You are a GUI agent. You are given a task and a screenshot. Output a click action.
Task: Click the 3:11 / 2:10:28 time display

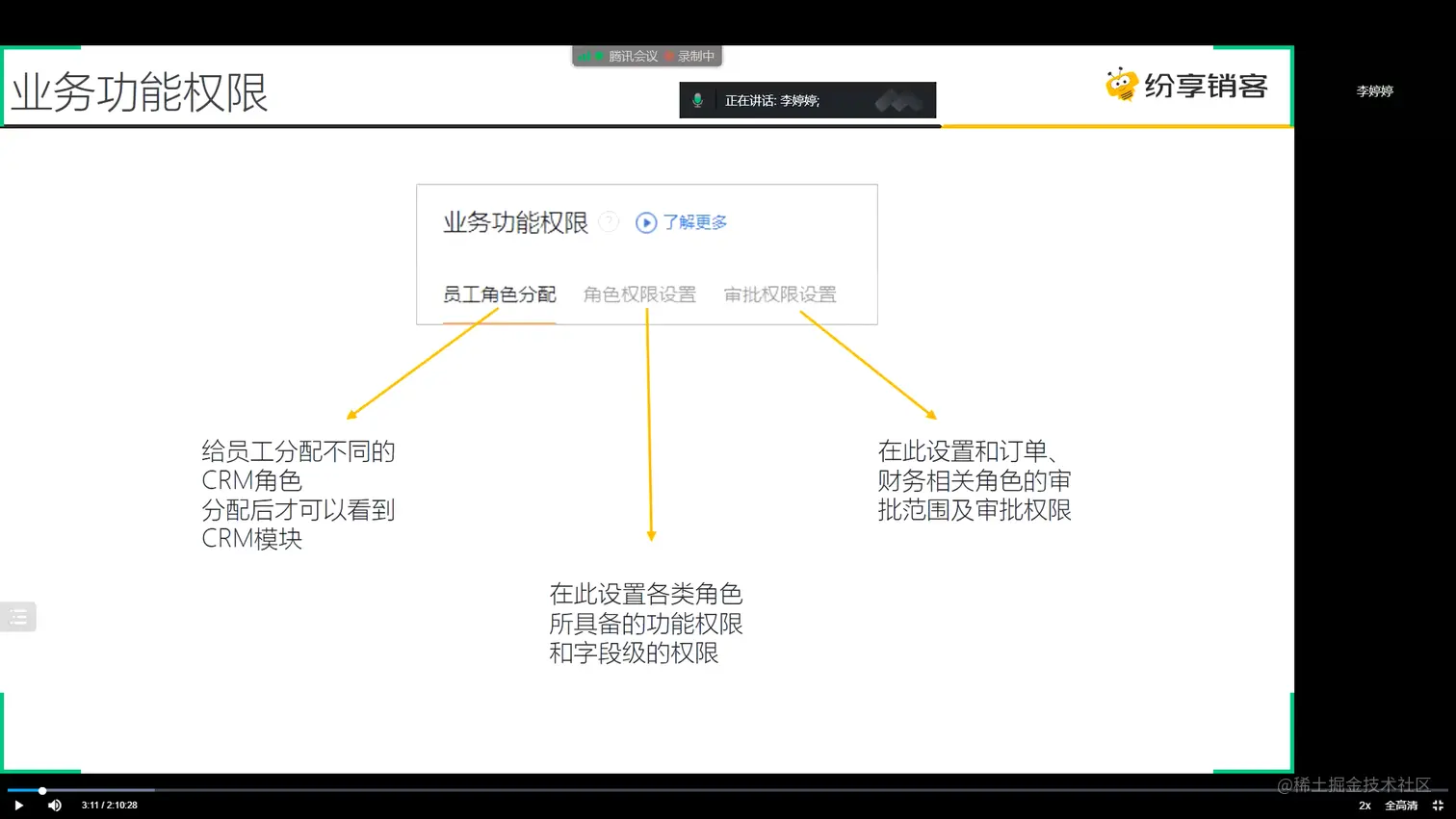pyautogui.click(x=110, y=806)
